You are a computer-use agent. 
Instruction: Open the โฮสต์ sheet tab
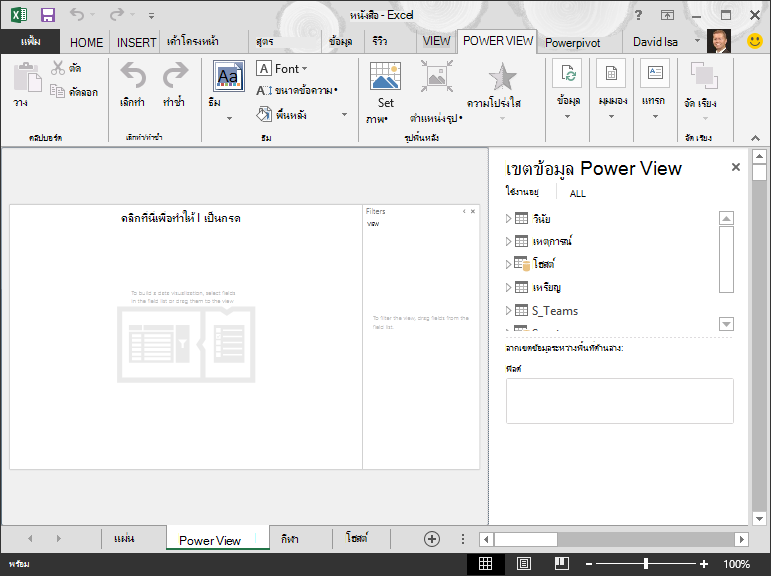click(x=356, y=539)
